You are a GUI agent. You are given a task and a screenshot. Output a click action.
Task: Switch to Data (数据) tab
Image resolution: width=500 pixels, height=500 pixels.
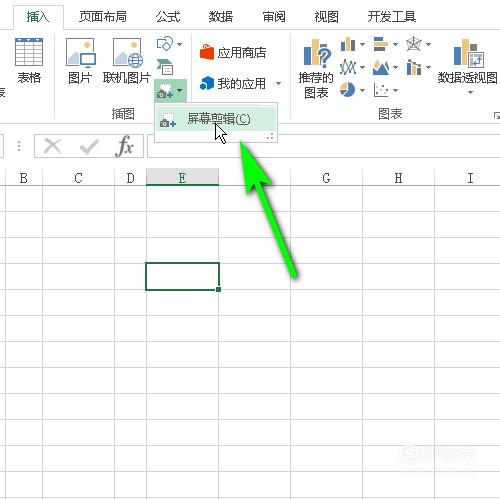click(221, 16)
